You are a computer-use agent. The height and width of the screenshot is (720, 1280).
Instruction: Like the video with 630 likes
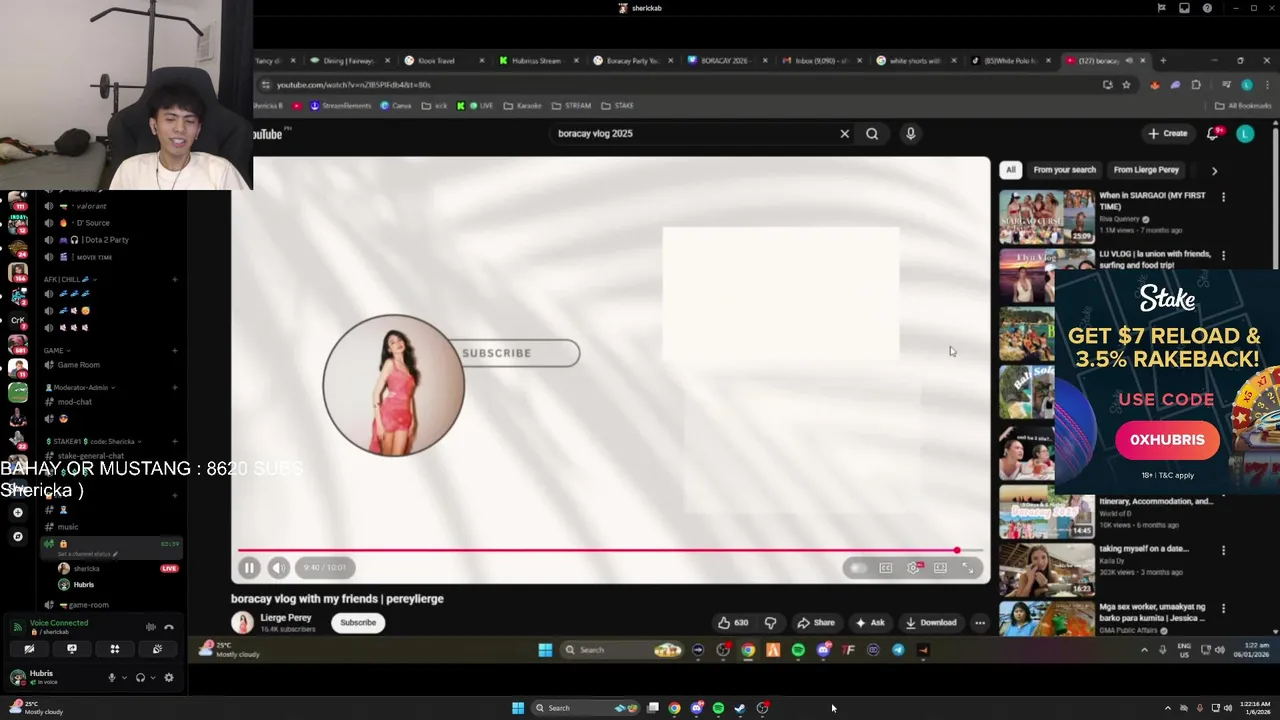(732, 622)
